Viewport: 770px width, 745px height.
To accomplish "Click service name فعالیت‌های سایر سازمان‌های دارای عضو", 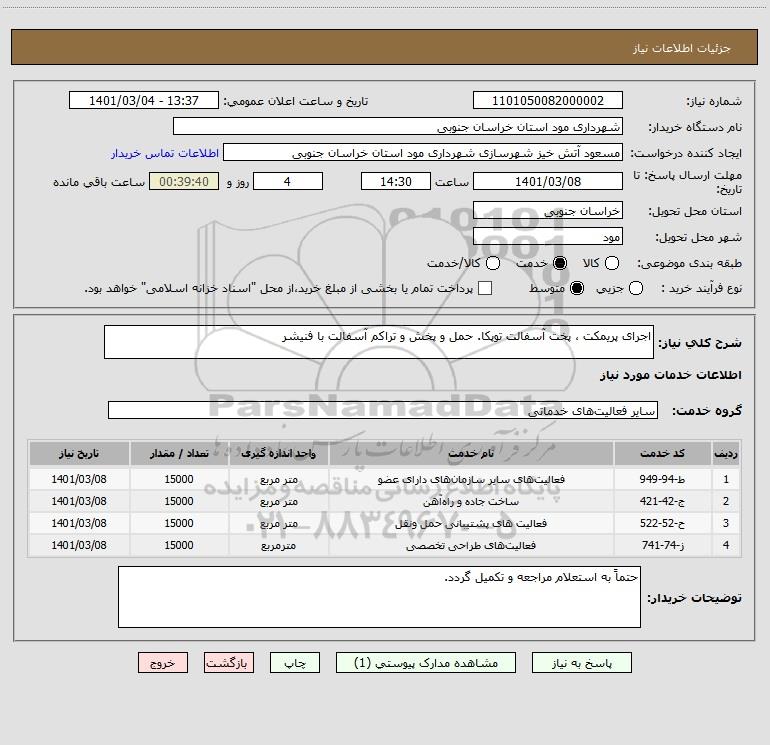I will pos(471,479).
